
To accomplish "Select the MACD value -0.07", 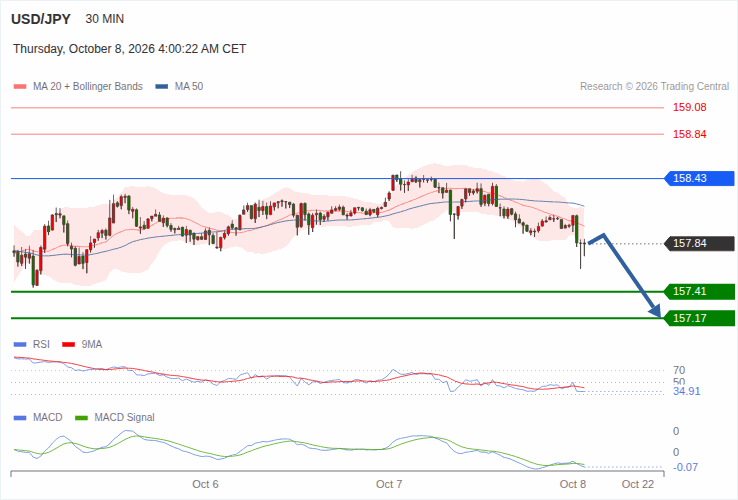I will pos(686,468).
